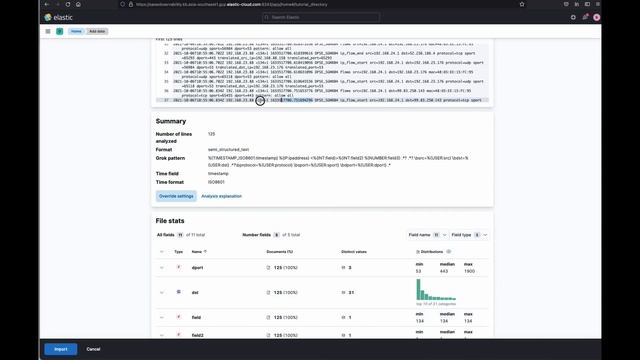Click the Summary section heading
The height and width of the screenshot is (360, 640).
pos(171,121)
